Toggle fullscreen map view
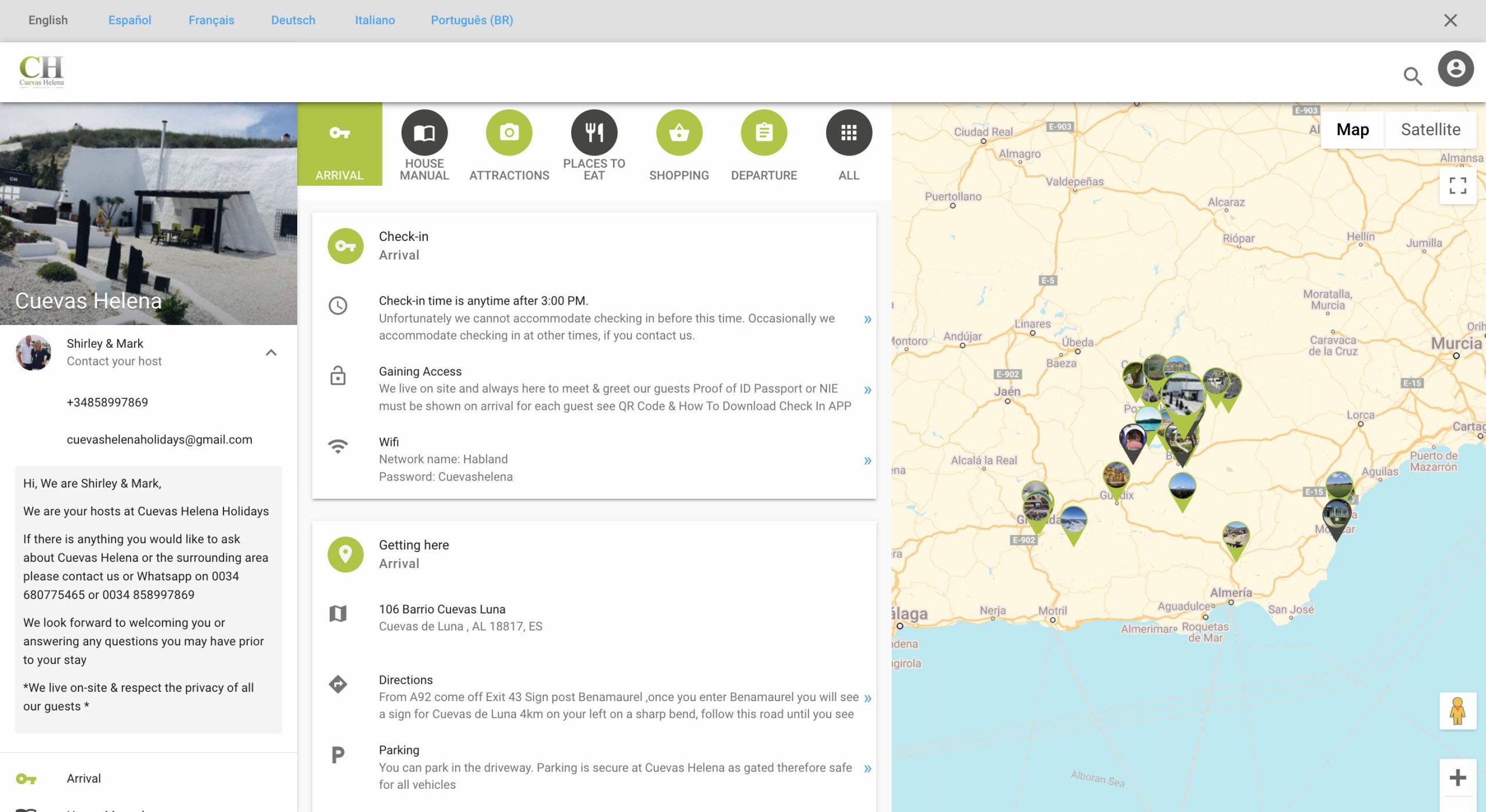 click(x=1458, y=186)
